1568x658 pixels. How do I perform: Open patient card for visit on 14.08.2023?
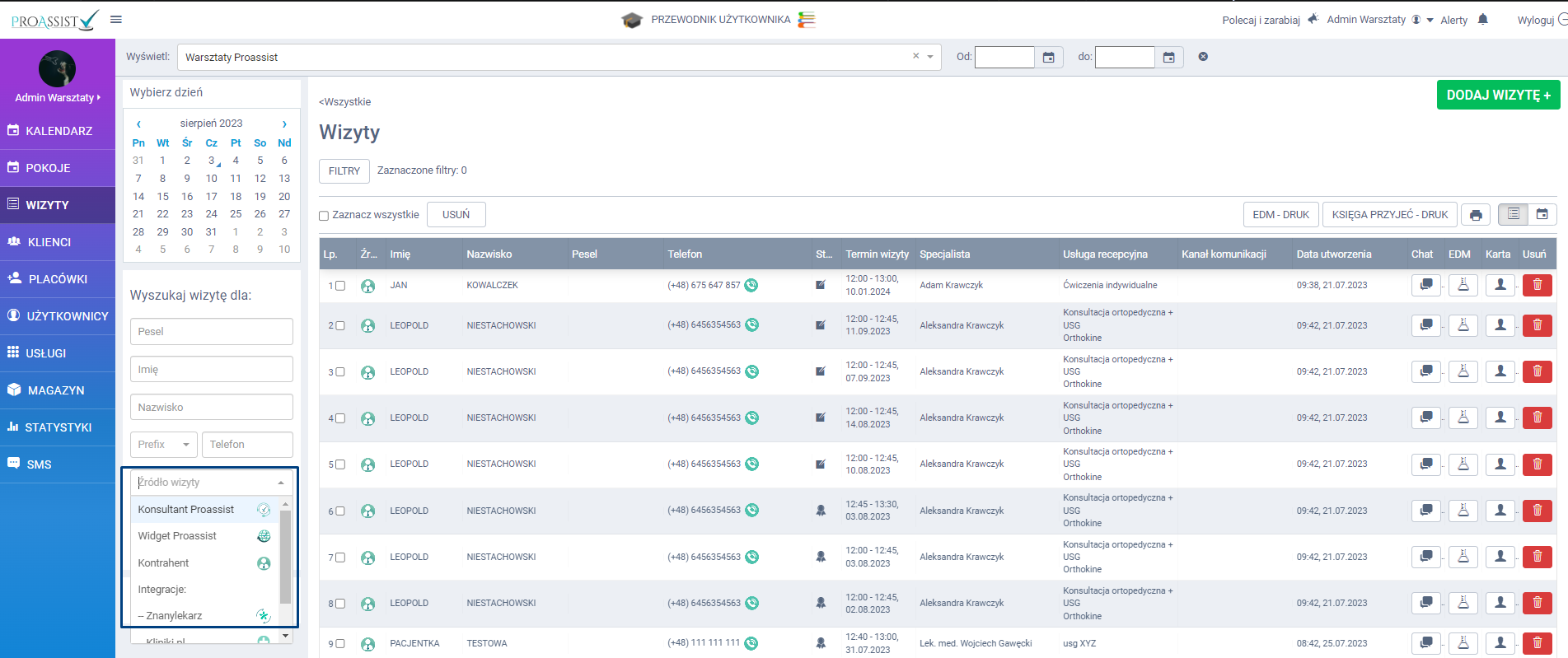coord(1500,418)
